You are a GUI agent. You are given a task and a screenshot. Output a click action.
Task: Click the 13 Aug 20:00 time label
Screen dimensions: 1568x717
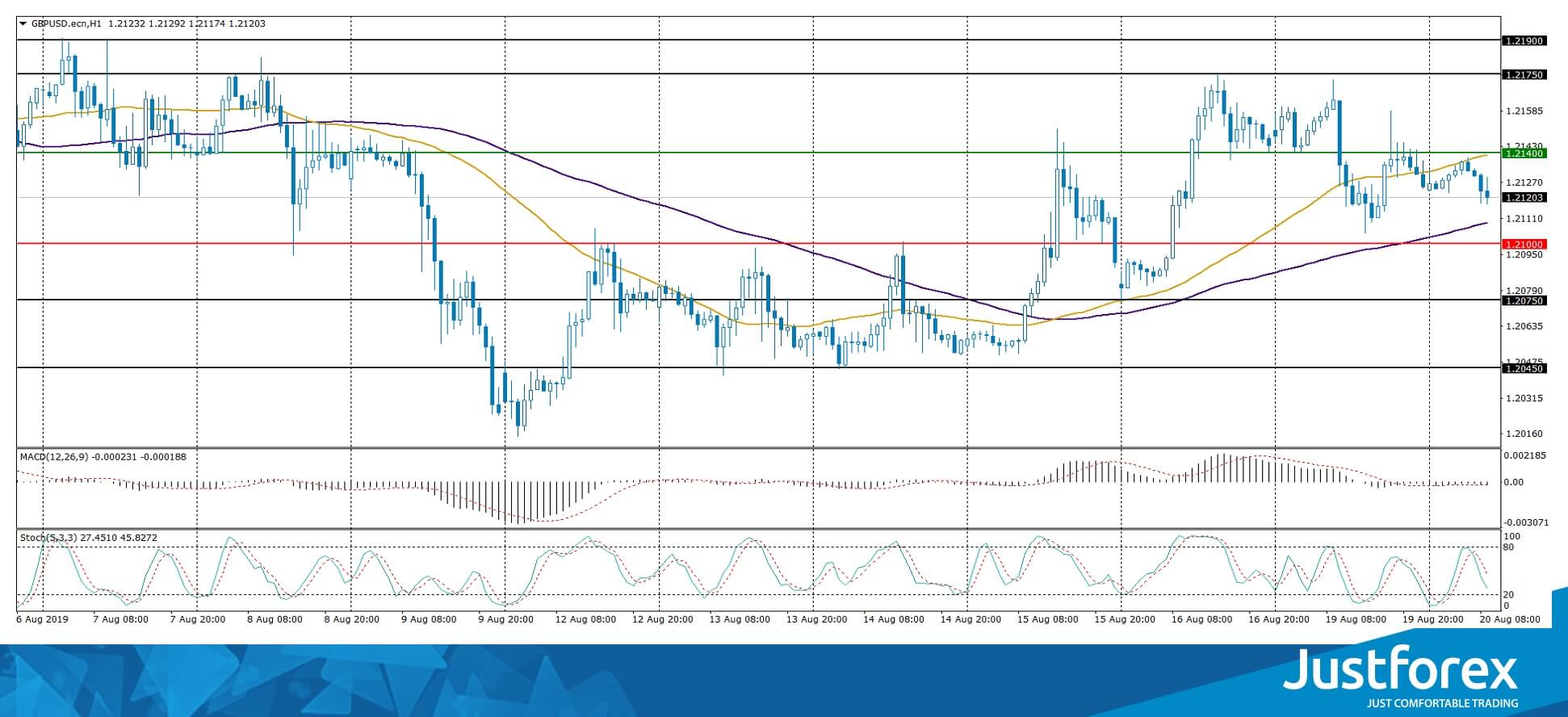(x=817, y=619)
